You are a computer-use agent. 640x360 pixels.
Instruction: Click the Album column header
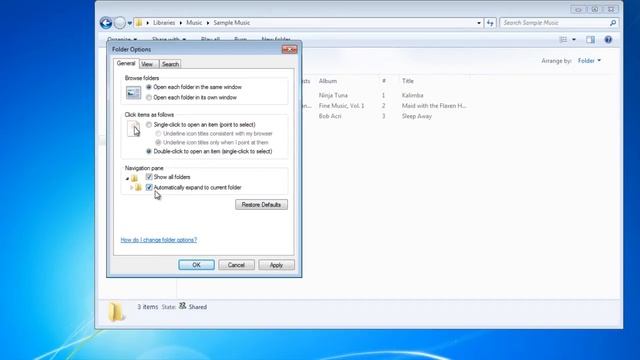328,81
